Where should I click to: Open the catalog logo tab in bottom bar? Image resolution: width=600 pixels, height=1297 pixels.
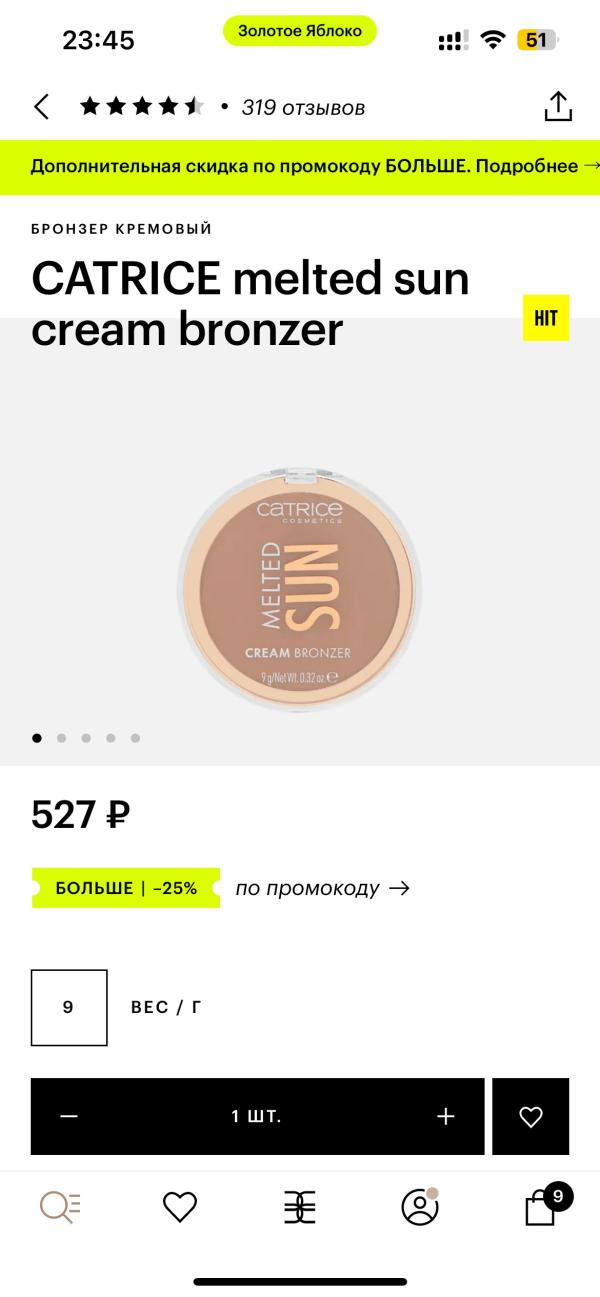(x=300, y=1207)
